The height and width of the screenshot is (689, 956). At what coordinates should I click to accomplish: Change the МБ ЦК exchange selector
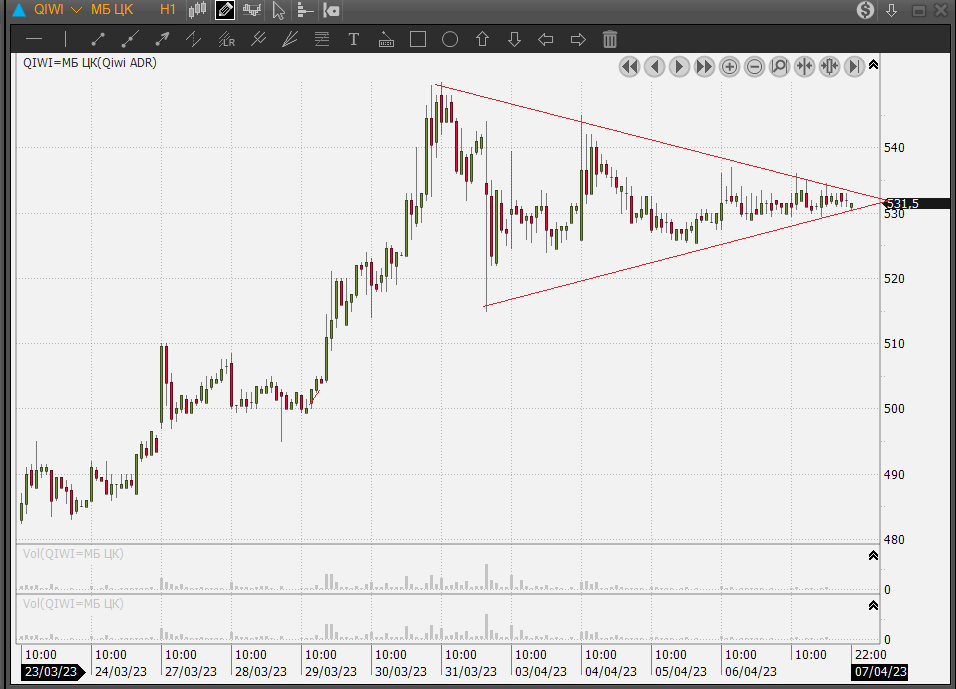pos(112,10)
